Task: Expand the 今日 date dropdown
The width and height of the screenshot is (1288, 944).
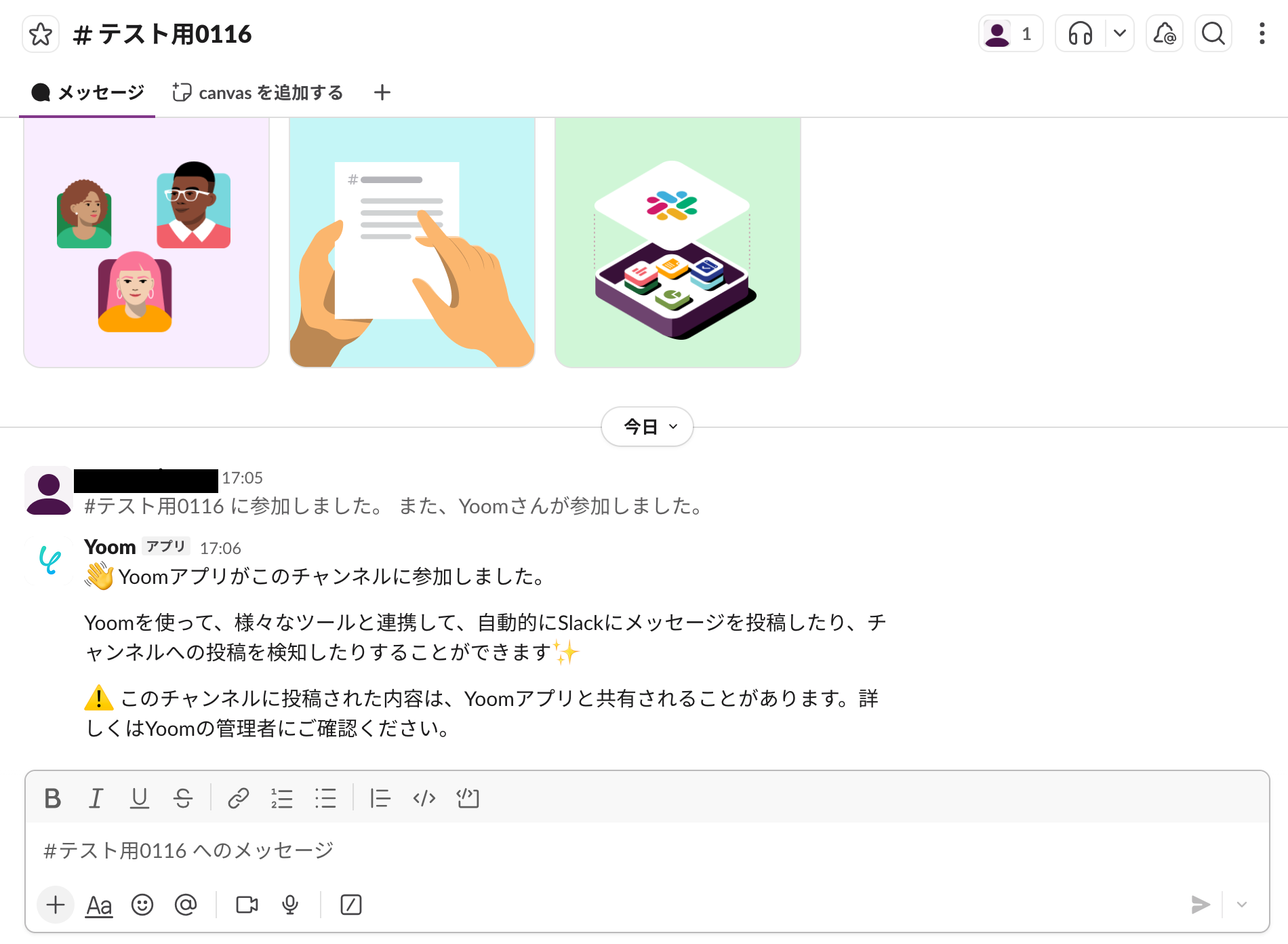Action: [x=647, y=427]
